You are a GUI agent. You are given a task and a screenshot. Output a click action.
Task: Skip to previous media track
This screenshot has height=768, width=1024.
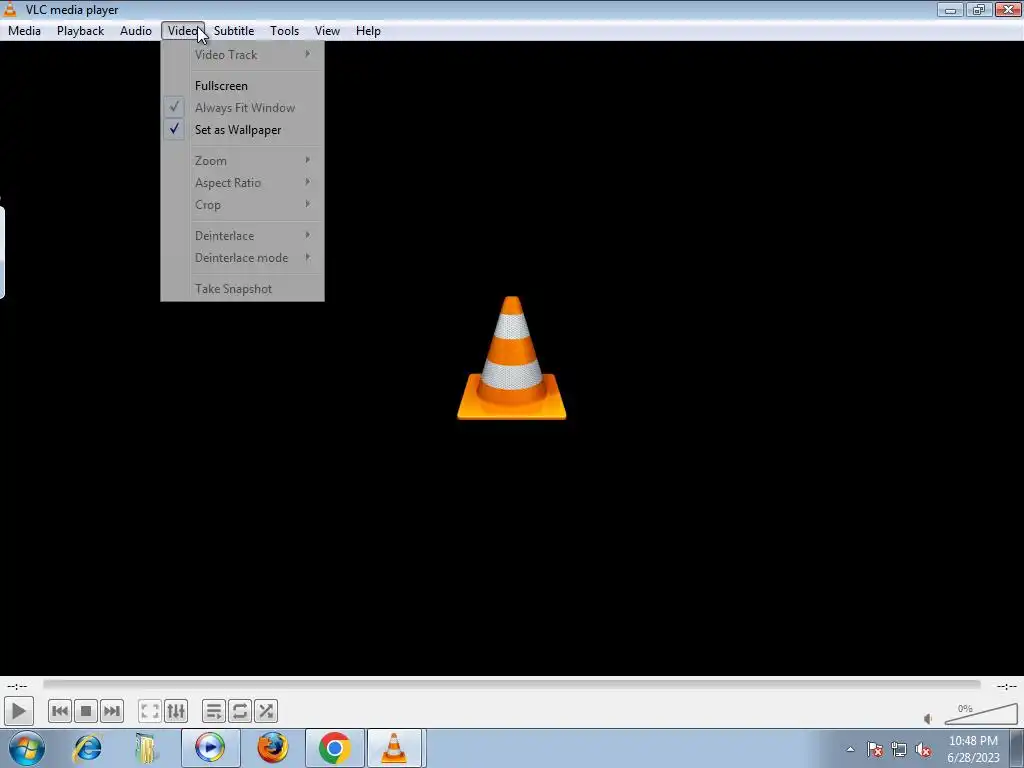point(59,711)
